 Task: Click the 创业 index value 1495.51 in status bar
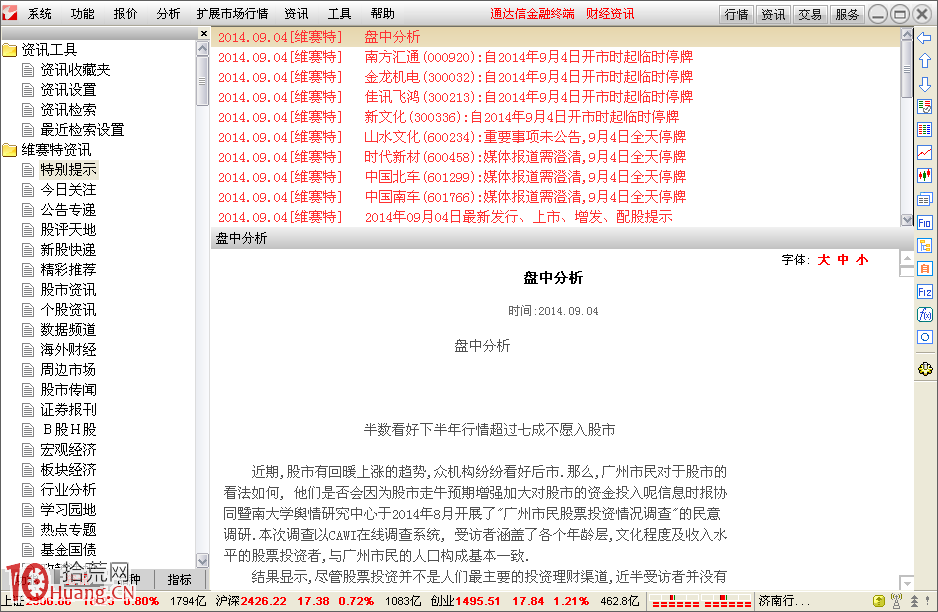[477, 601]
